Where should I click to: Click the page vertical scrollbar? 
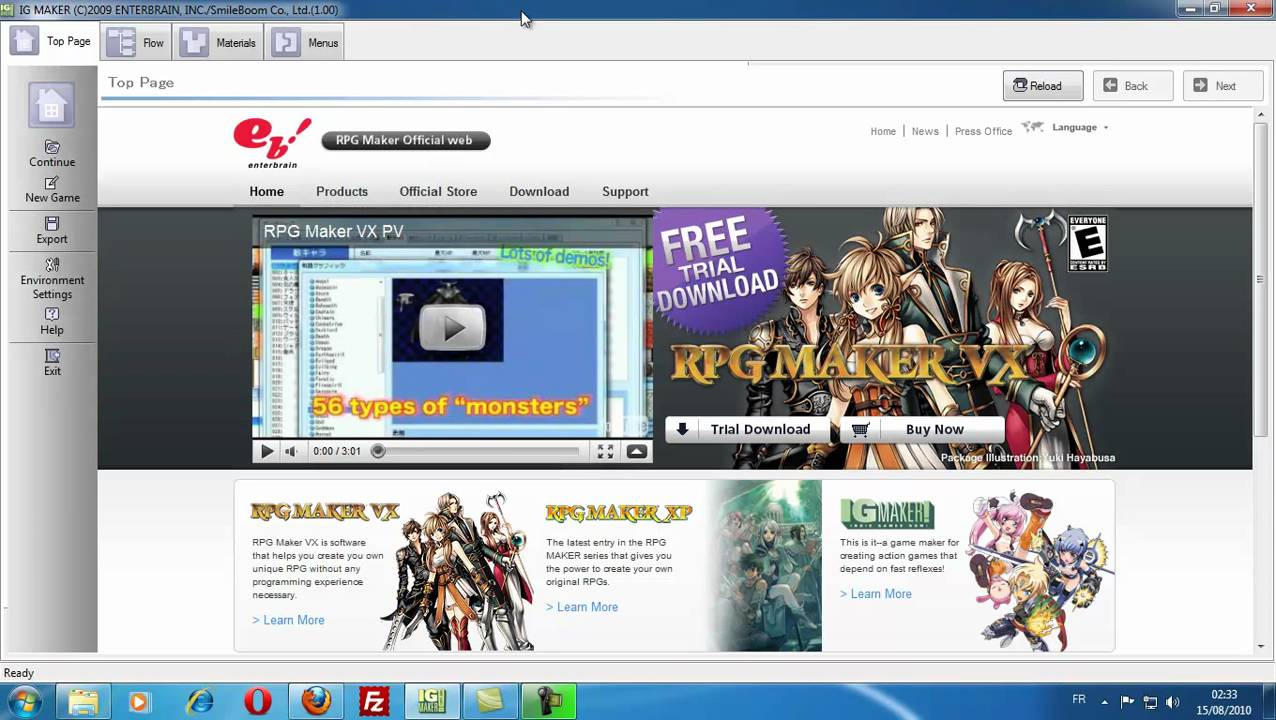1260,280
